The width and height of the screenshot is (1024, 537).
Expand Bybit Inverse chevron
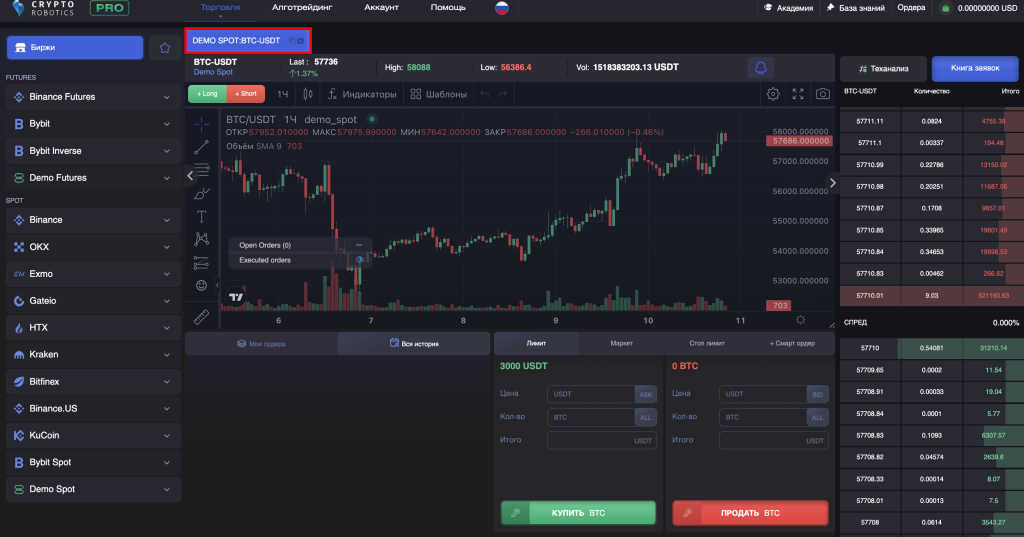(x=167, y=151)
